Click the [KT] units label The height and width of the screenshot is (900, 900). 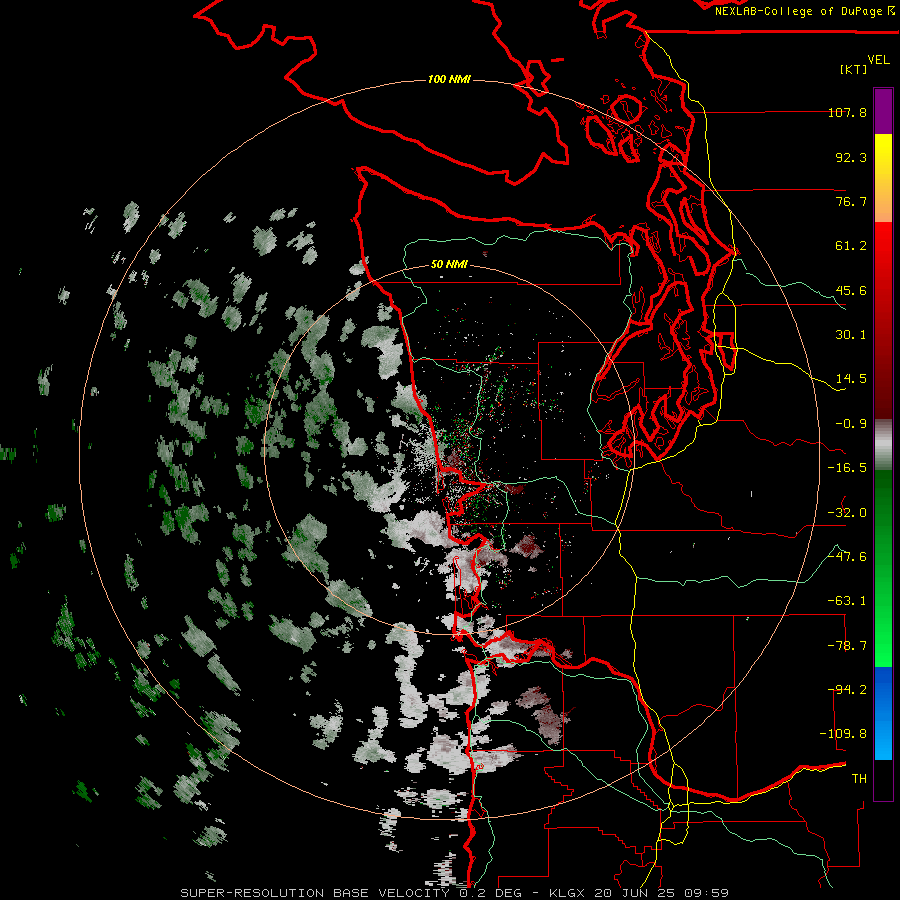pos(854,69)
